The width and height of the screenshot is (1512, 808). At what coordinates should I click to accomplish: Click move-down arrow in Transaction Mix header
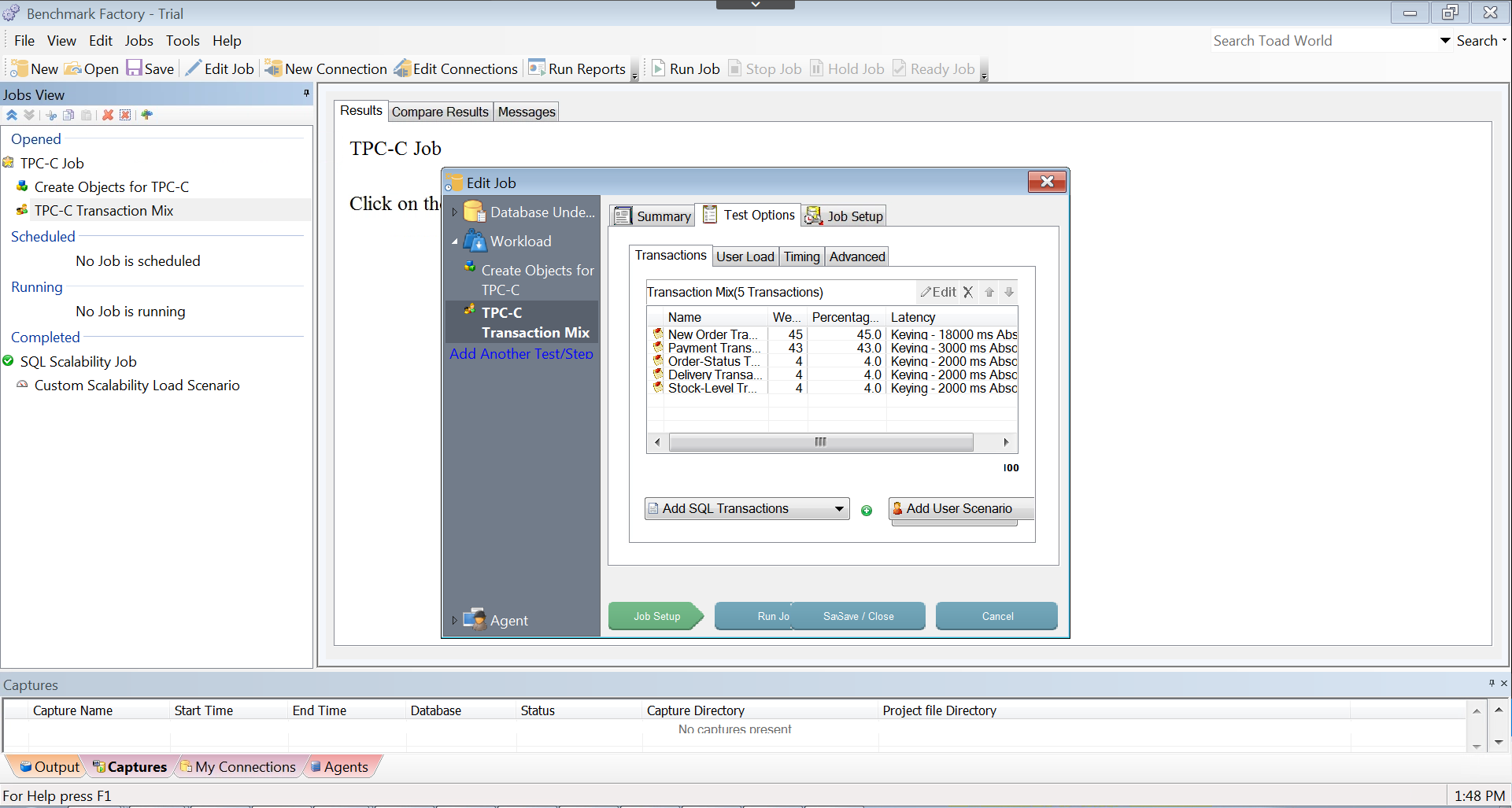pos(1009,292)
